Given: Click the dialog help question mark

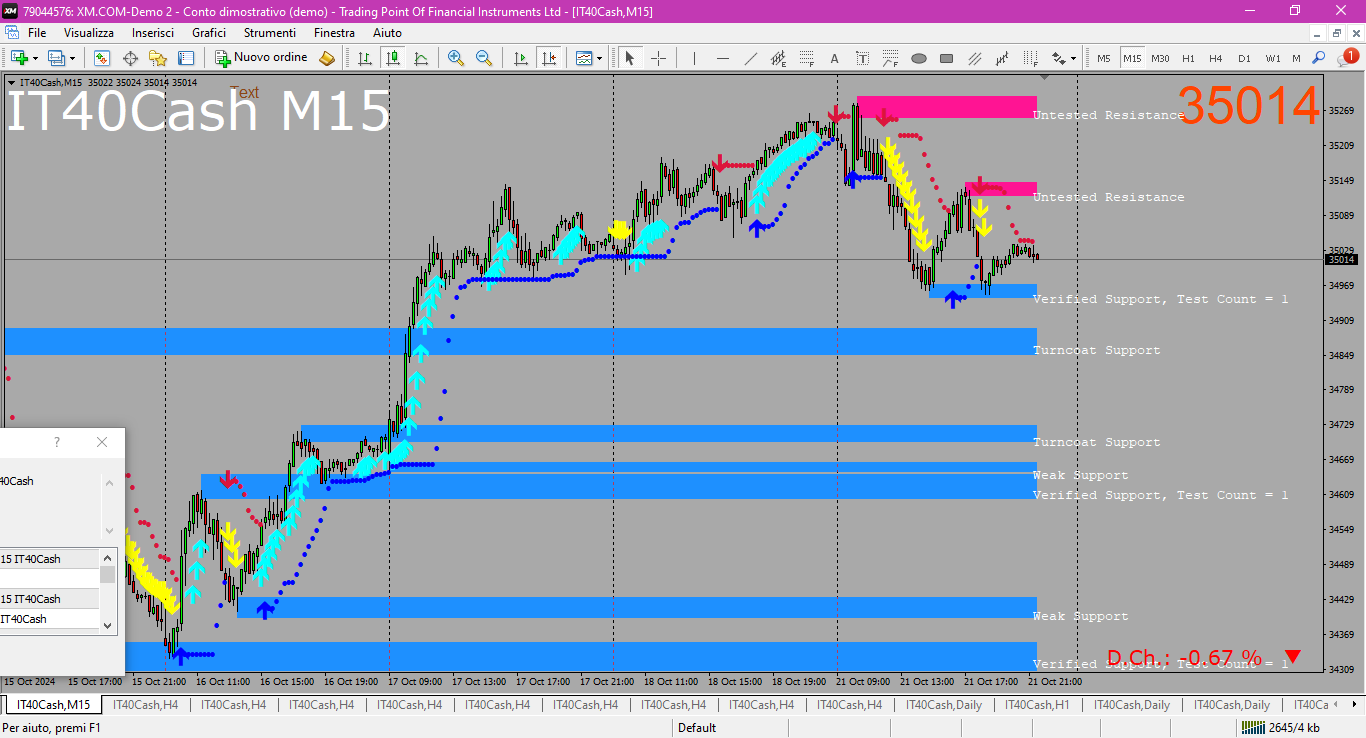Looking at the screenshot, I should [57, 442].
